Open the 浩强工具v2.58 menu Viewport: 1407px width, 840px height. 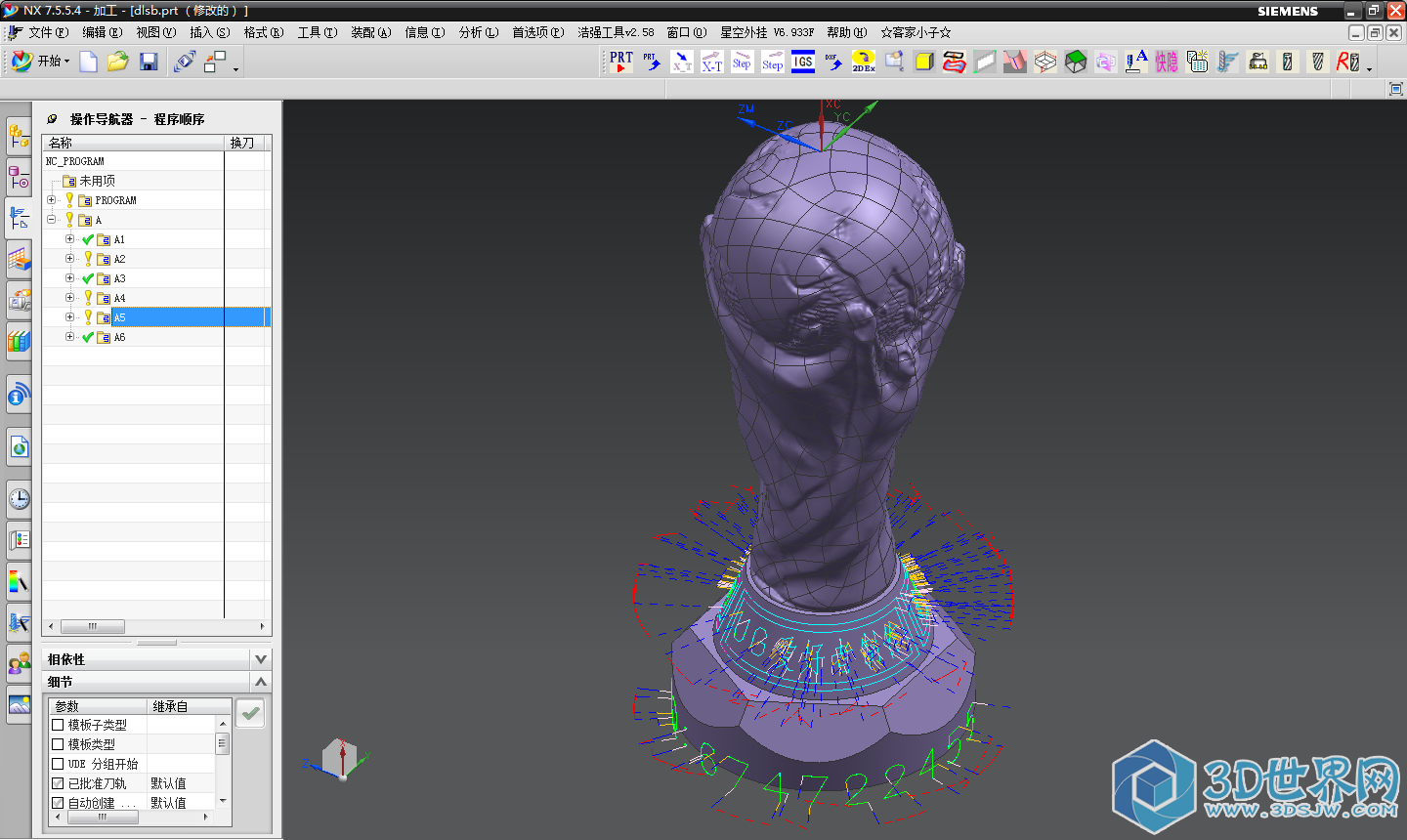click(x=616, y=32)
